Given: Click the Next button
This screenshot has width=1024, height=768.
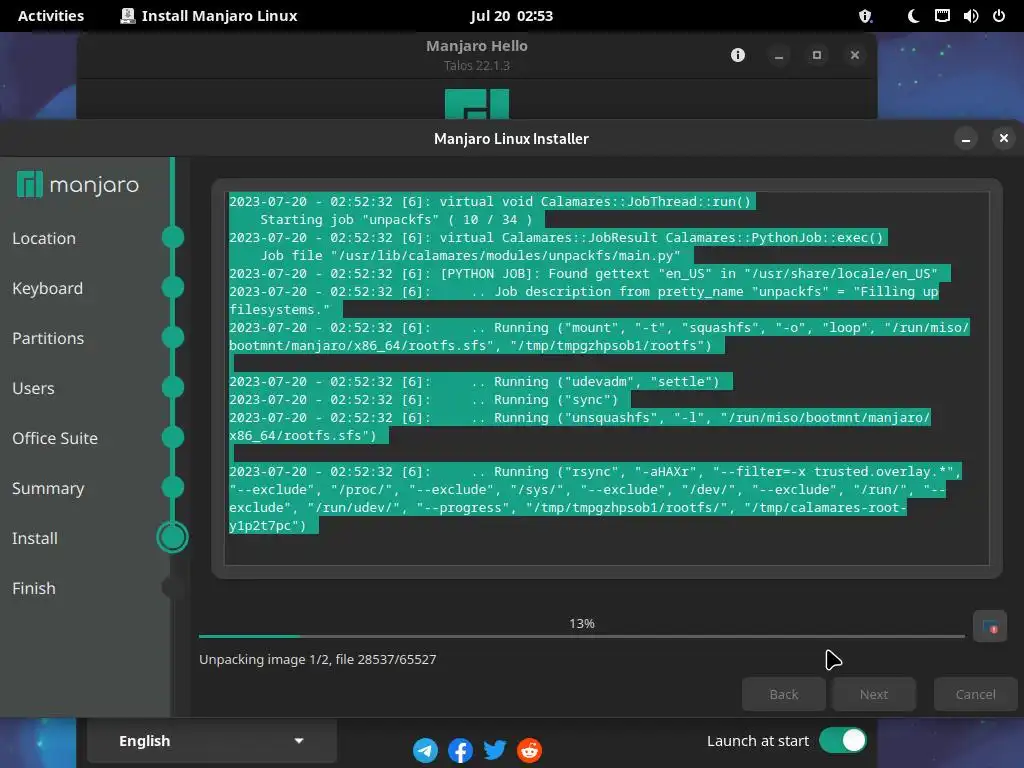Looking at the screenshot, I should tap(874, 694).
